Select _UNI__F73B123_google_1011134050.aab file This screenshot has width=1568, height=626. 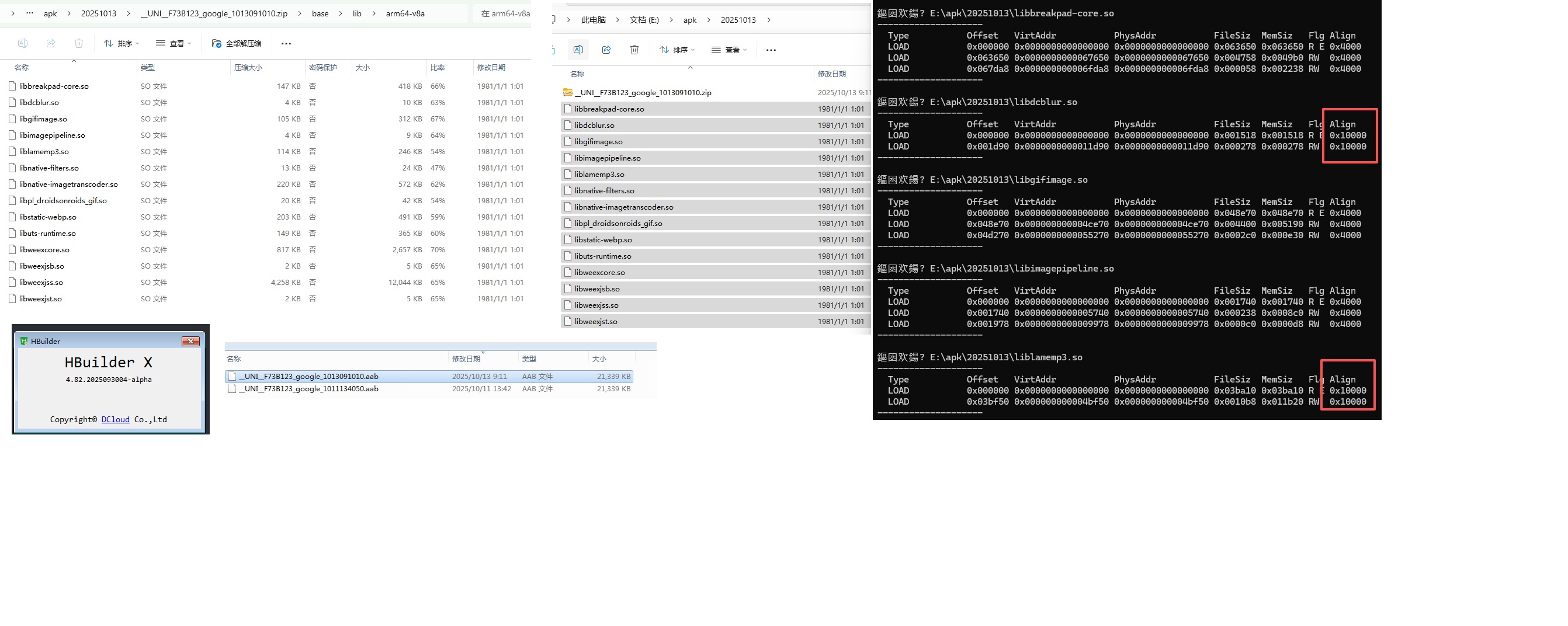(x=308, y=389)
